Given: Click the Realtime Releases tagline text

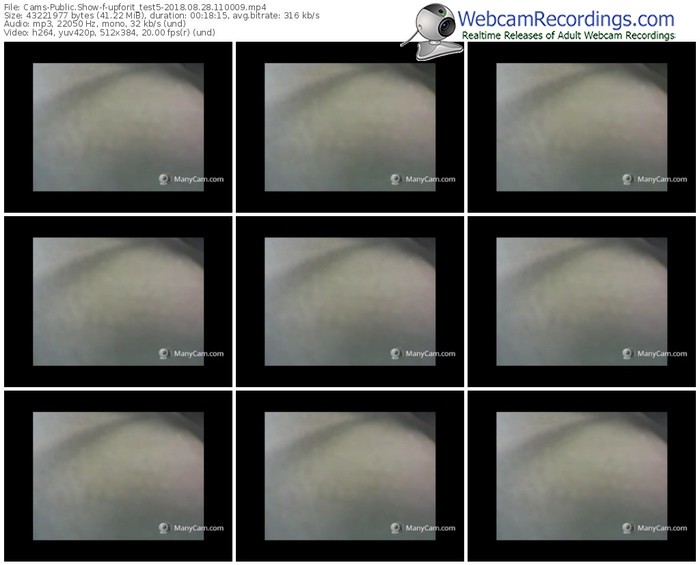Looking at the screenshot, I should pyautogui.click(x=568, y=36).
